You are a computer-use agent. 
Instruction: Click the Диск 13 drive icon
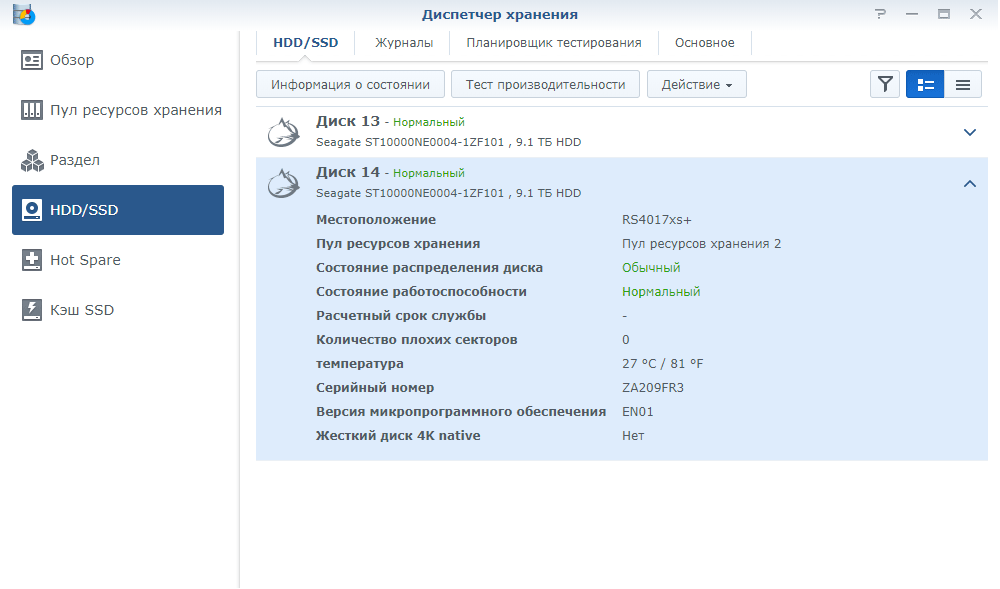pos(285,132)
